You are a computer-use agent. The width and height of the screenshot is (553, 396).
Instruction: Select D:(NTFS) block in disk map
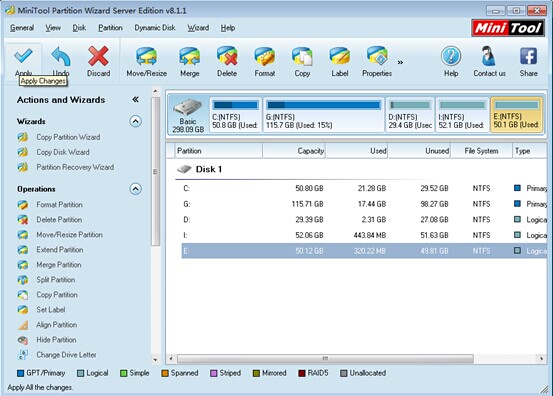410,115
